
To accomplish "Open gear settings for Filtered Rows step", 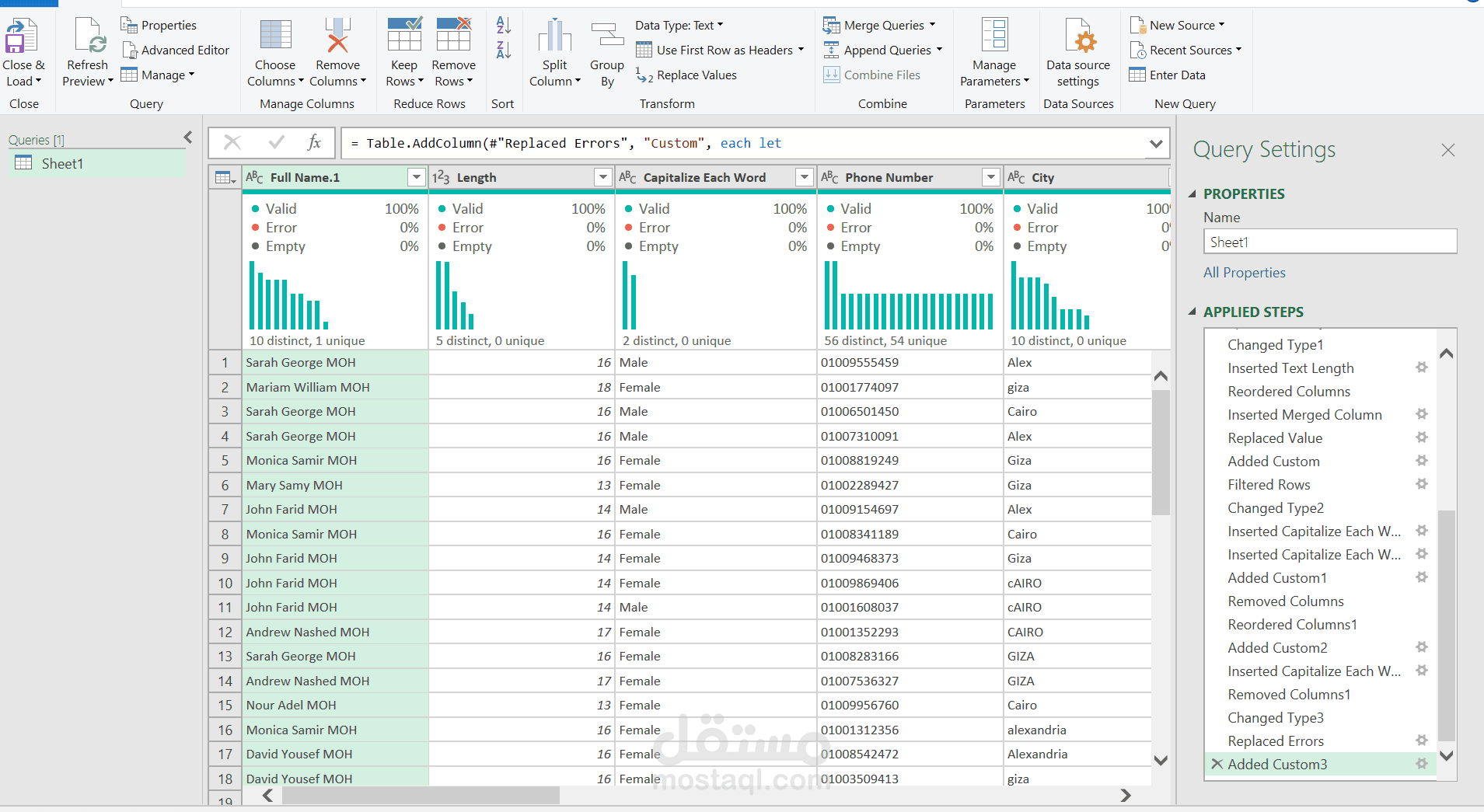I will 1422,484.
